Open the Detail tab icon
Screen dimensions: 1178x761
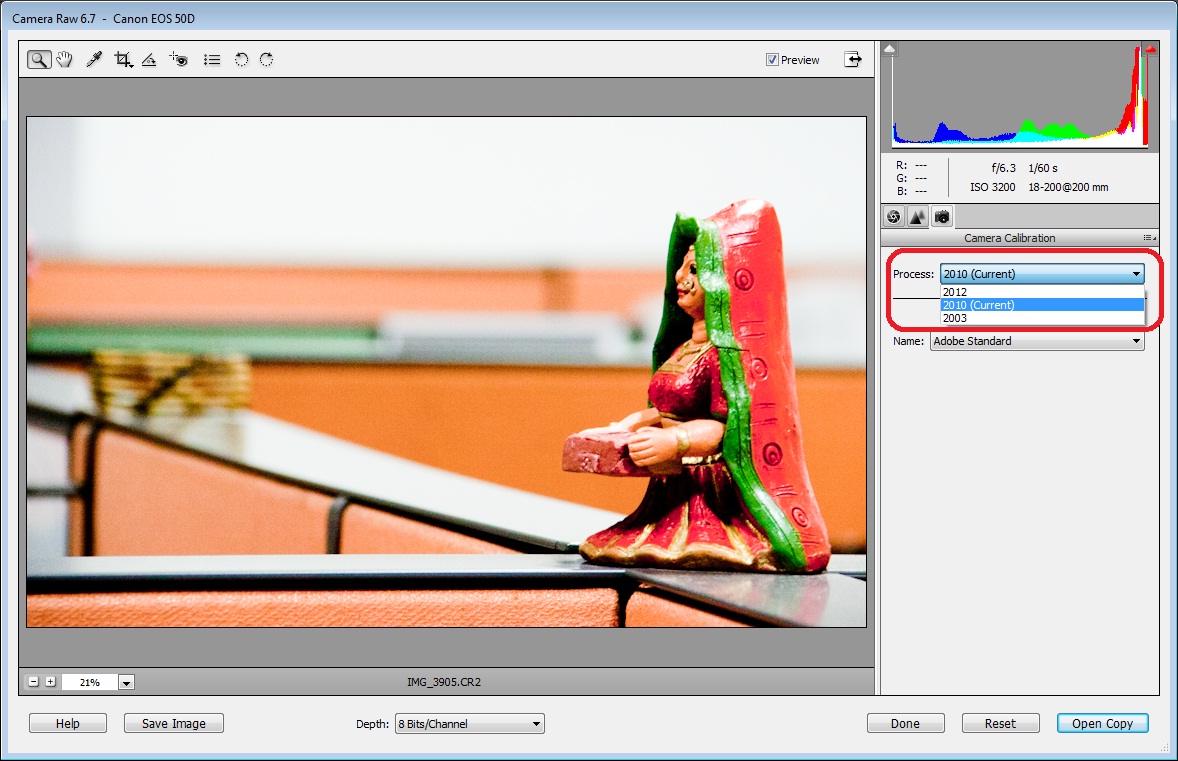pyautogui.click(x=917, y=217)
